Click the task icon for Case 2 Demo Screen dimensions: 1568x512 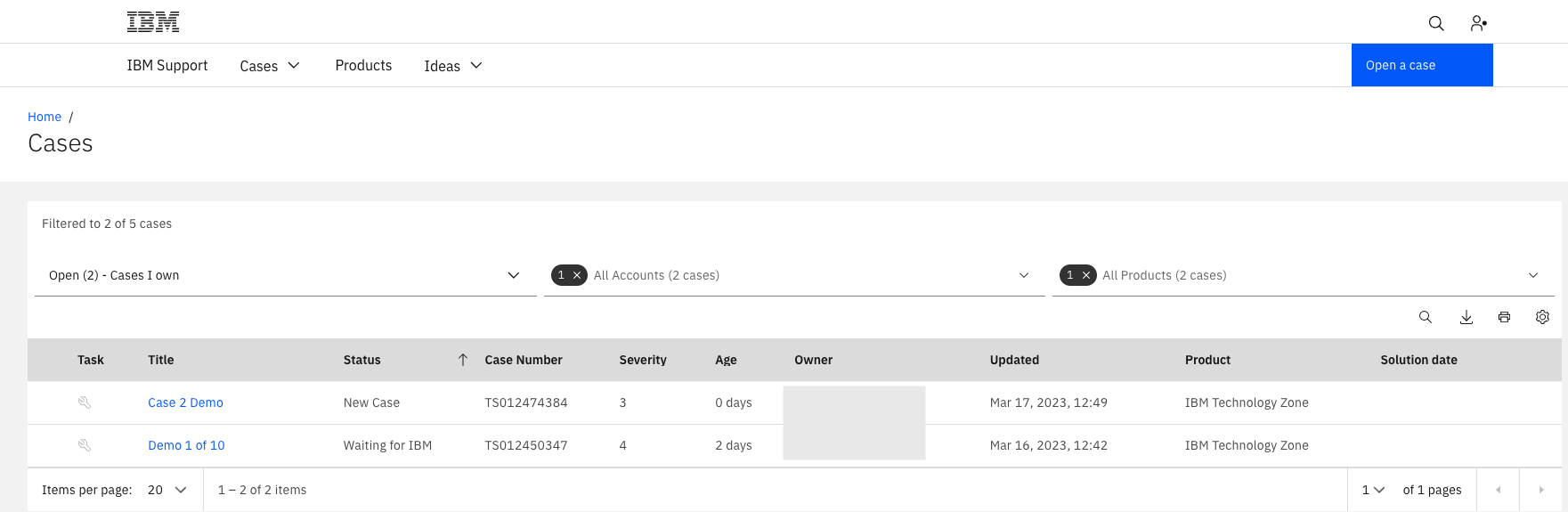85,402
